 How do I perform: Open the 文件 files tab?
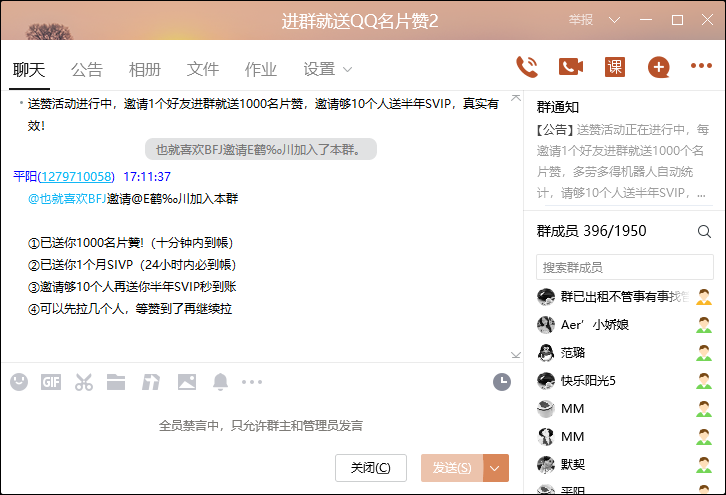point(202,70)
